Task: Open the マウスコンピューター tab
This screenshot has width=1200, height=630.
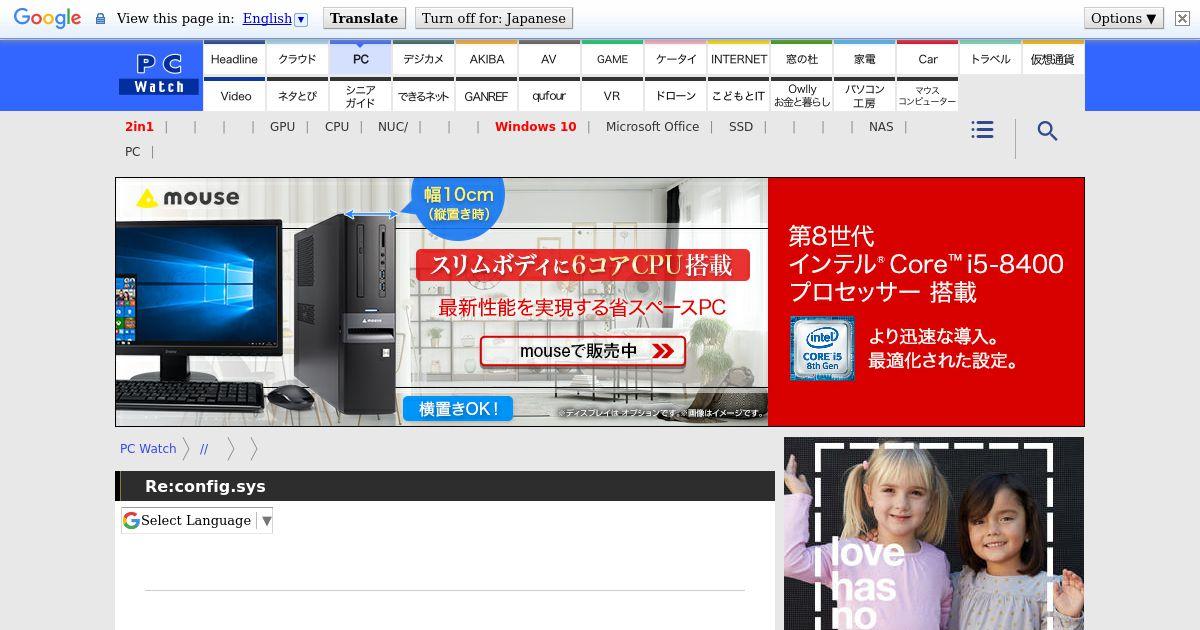Action: (x=928, y=95)
